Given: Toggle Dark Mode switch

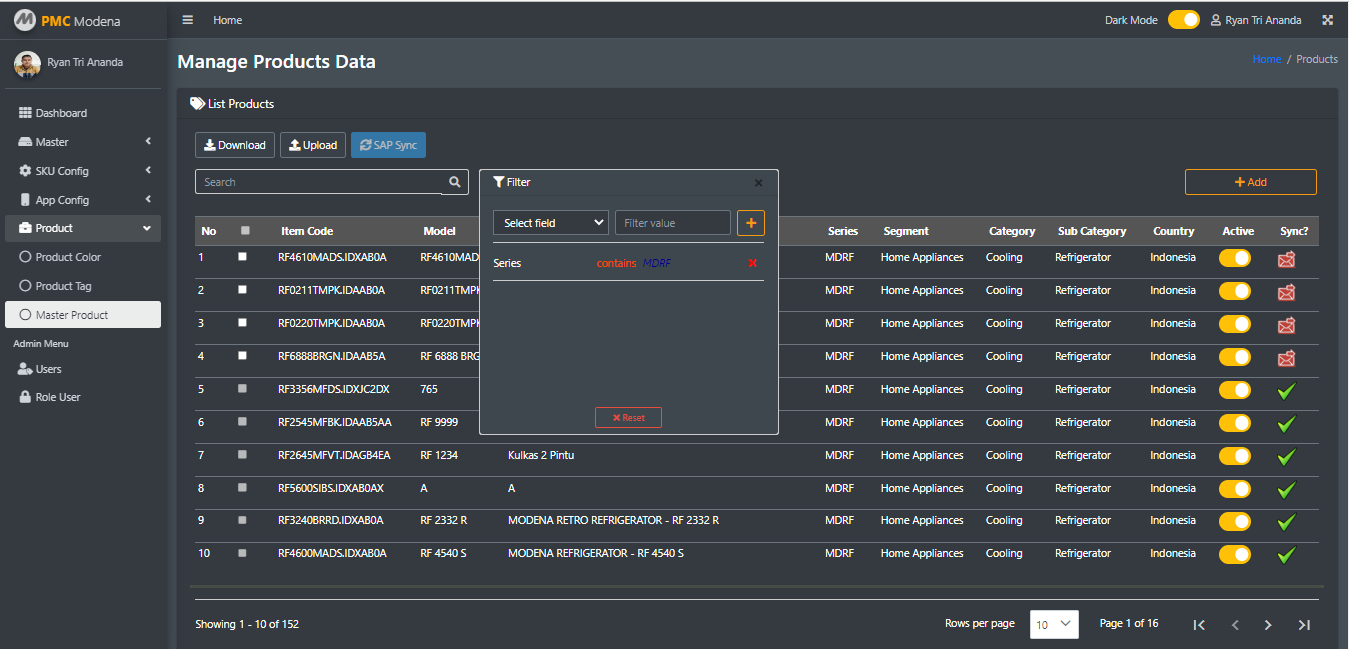Looking at the screenshot, I should point(1184,20).
